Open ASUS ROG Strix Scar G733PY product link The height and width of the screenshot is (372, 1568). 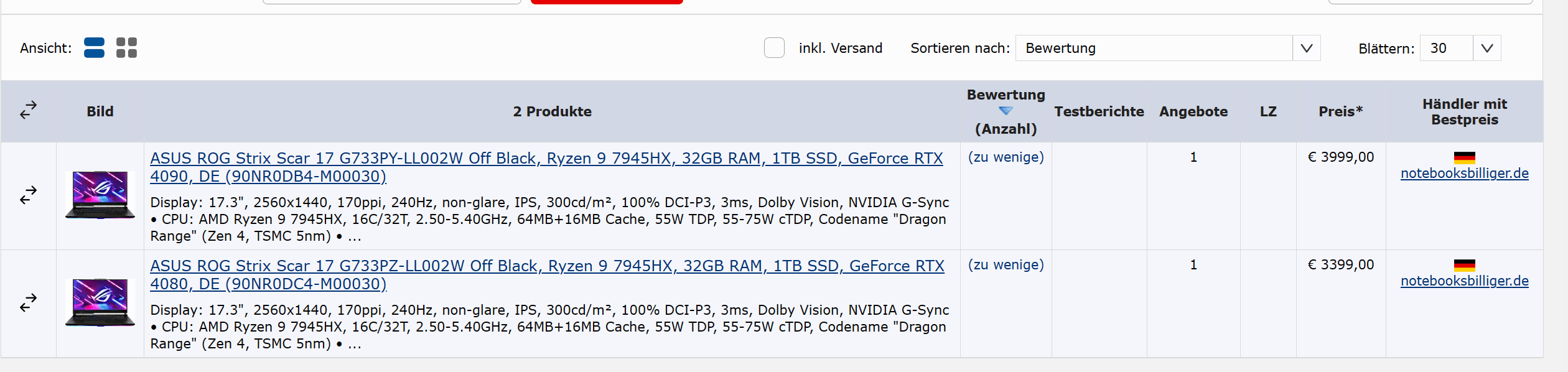point(546,167)
